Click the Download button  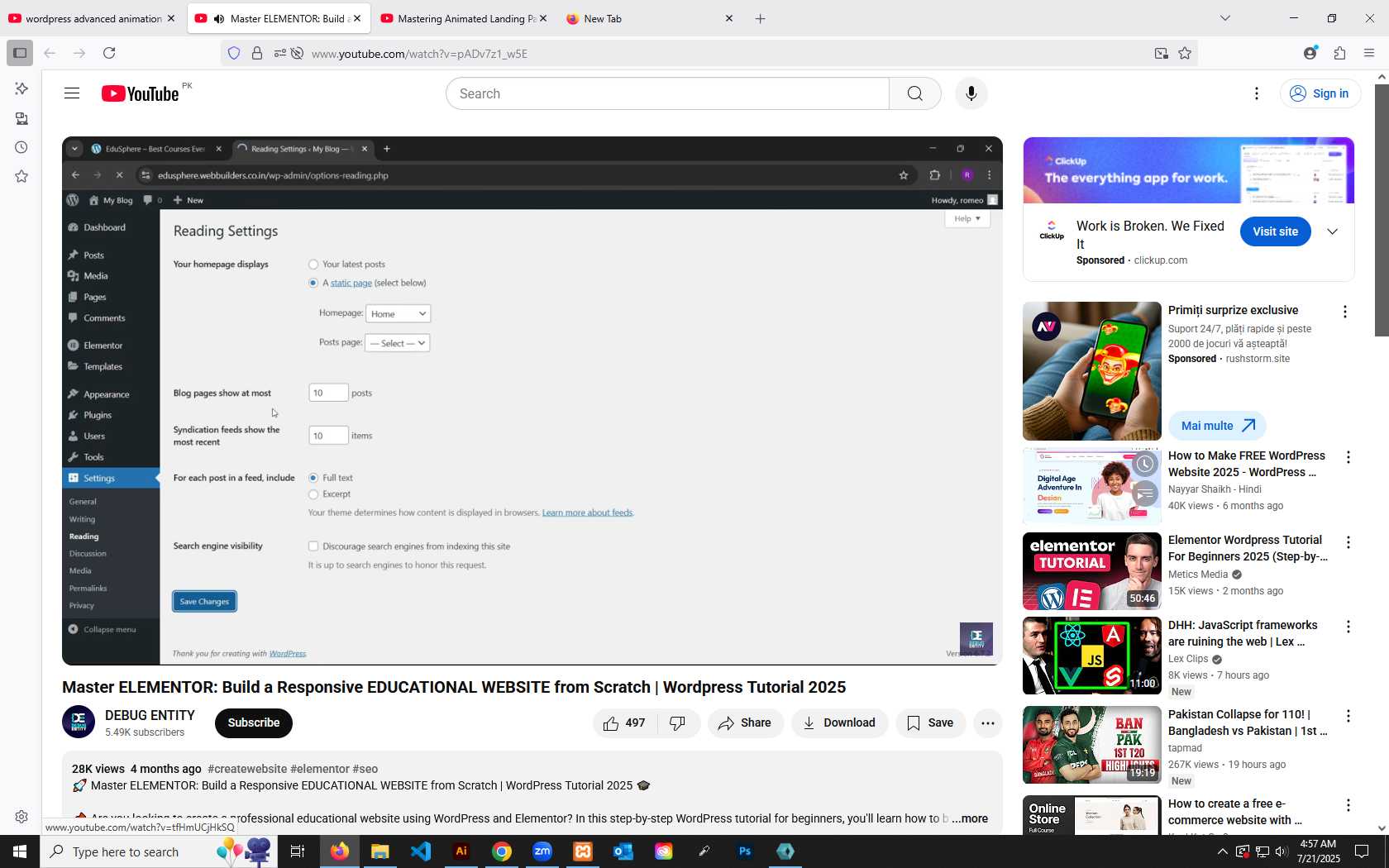(x=839, y=723)
